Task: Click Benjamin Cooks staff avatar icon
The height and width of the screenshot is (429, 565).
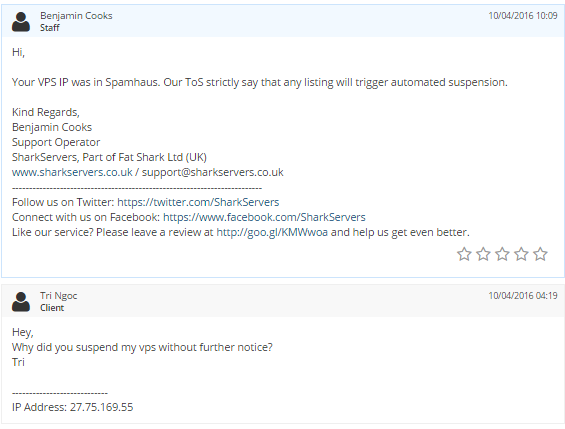Action: (21, 22)
